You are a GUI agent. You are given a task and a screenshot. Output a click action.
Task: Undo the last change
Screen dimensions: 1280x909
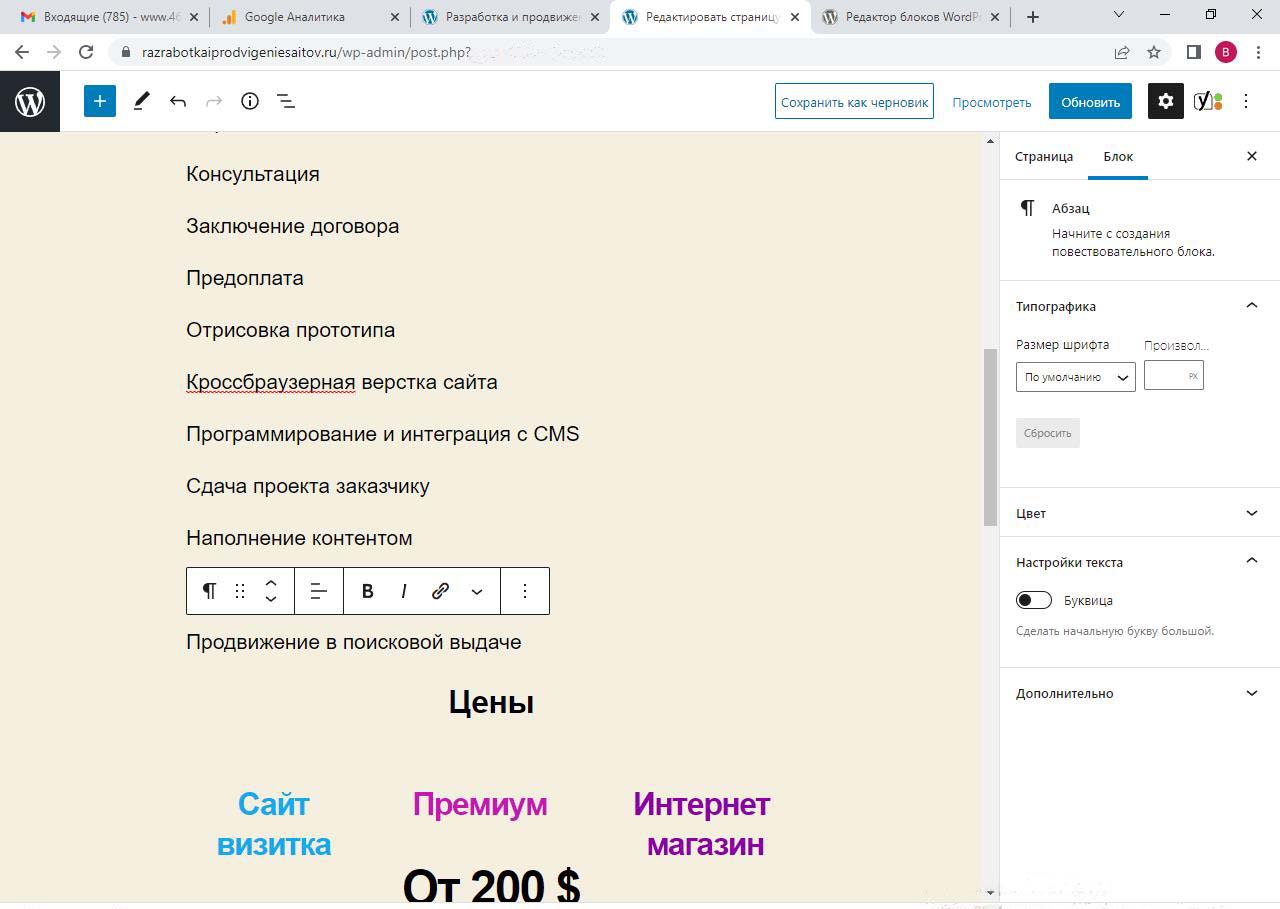pyautogui.click(x=178, y=101)
